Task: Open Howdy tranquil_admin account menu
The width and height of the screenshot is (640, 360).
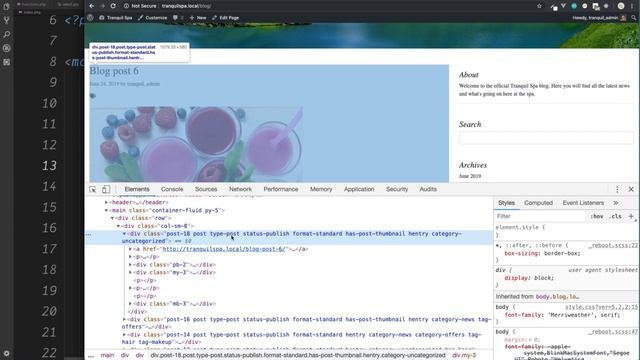Action: point(599,18)
